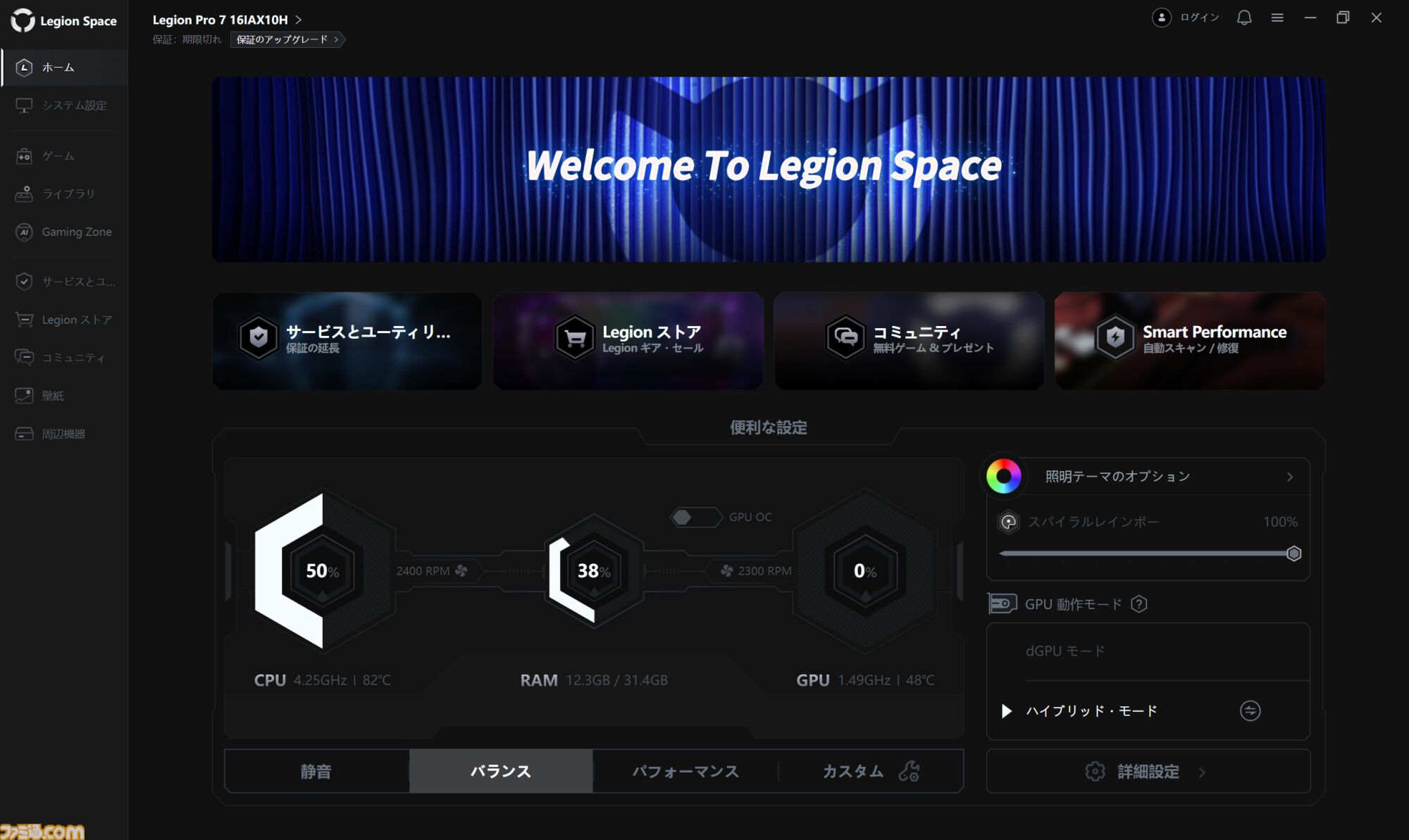The height and width of the screenshot is (840, 1409).
Task: Open Gaming Zone AI icon
Action: click(x=24, y=232)
